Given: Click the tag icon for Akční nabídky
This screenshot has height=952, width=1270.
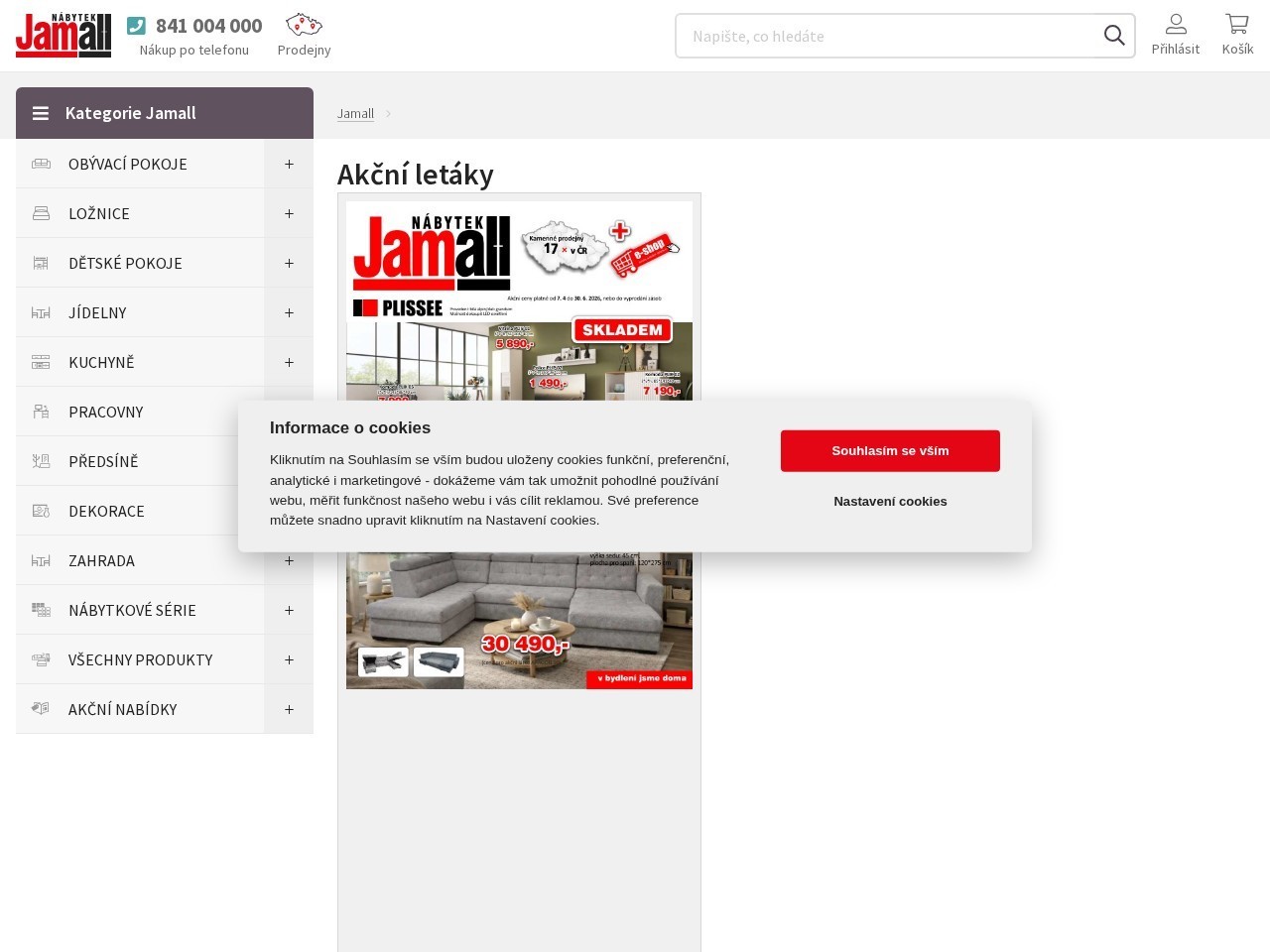Looking at the screenshot, I should 41,709.
